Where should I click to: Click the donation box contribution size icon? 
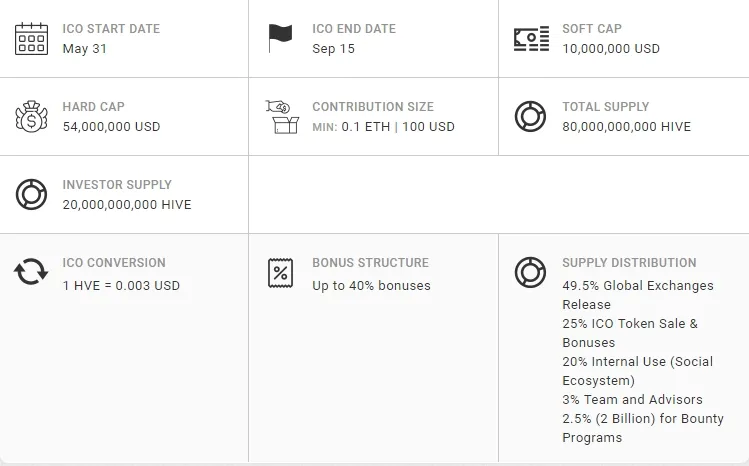tap(282, 117)
